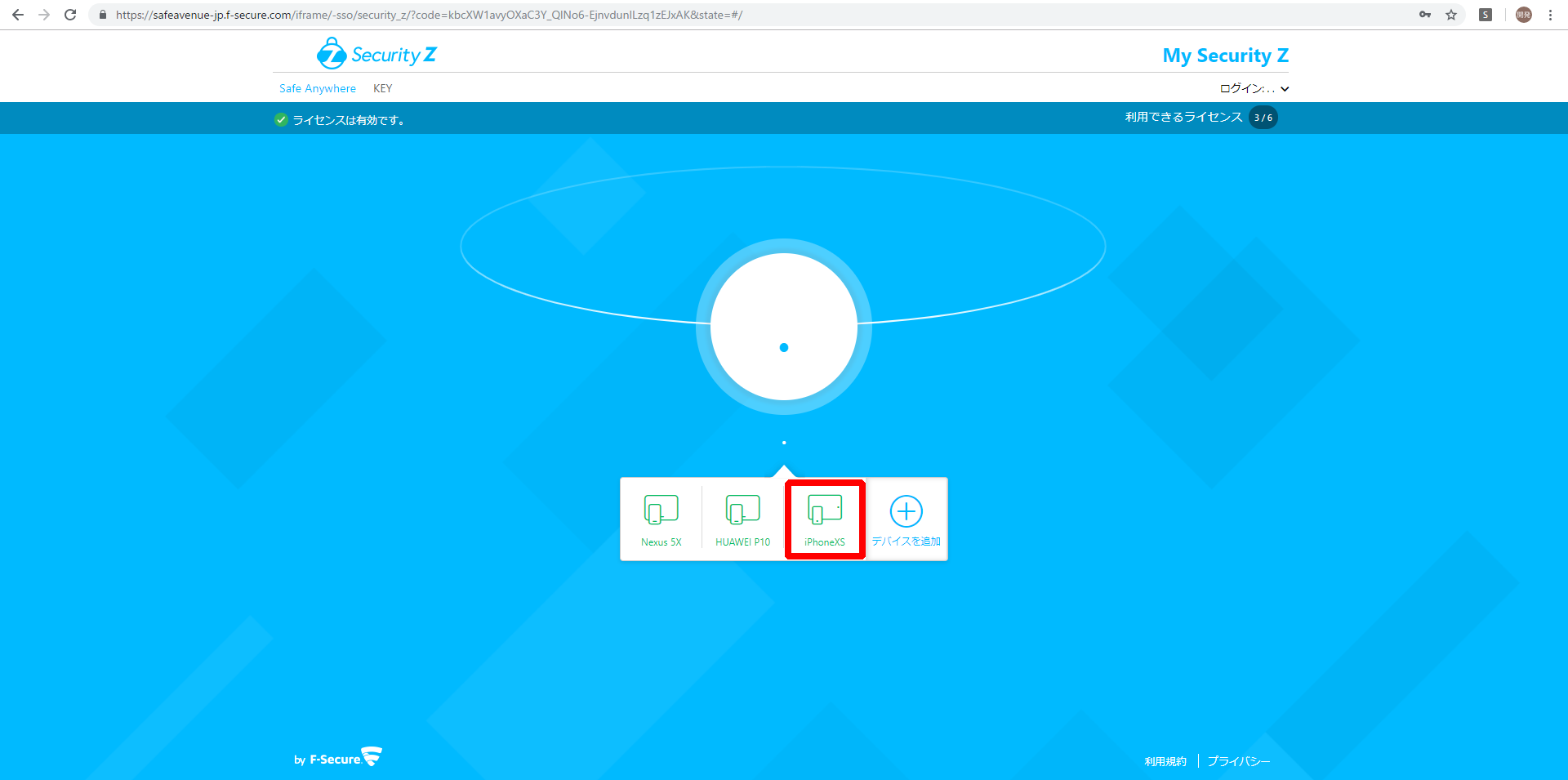Click the URL address bar
1568x780 pixels.
pyautogui.click(x=735, y=15)
